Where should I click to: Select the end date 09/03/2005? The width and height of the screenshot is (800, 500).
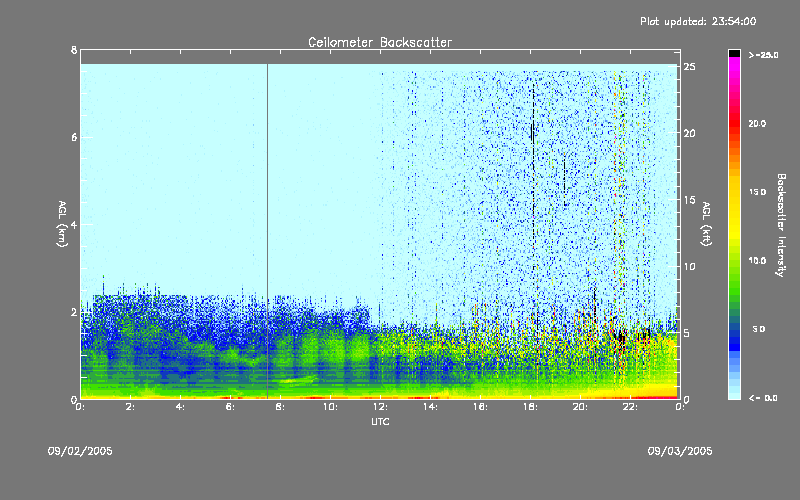tap(680, 451)
